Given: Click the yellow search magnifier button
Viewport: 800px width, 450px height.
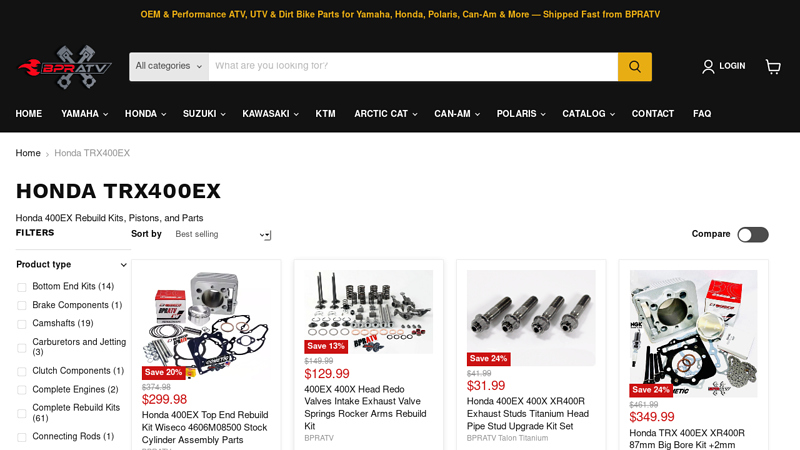Looking at the screenshot, I should pos(635,66).
